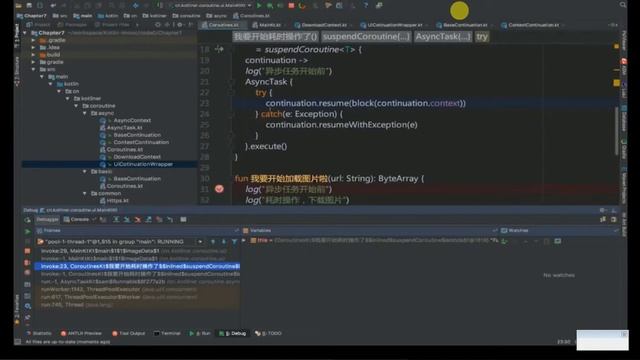Click the help question mark toolbar icon
Viewport: 640px width, 360px height.
365,5
